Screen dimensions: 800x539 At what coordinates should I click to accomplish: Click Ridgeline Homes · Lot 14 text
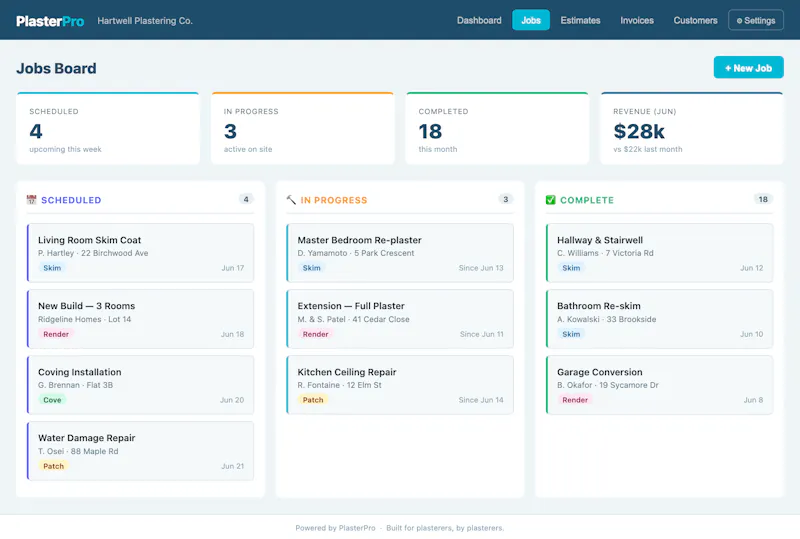coord(84,320)
